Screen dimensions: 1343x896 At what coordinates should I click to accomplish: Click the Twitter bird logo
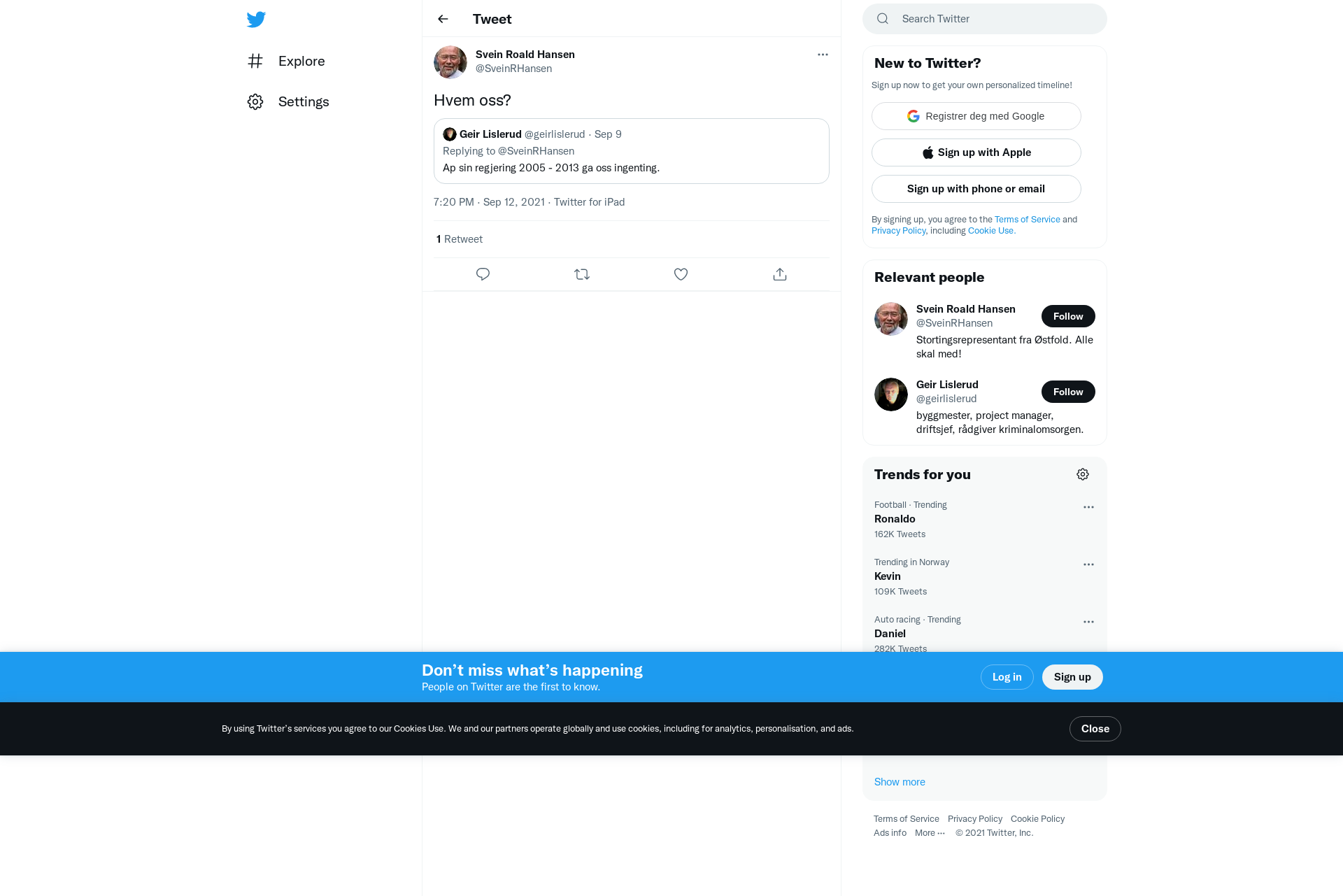tap(256, 20)
